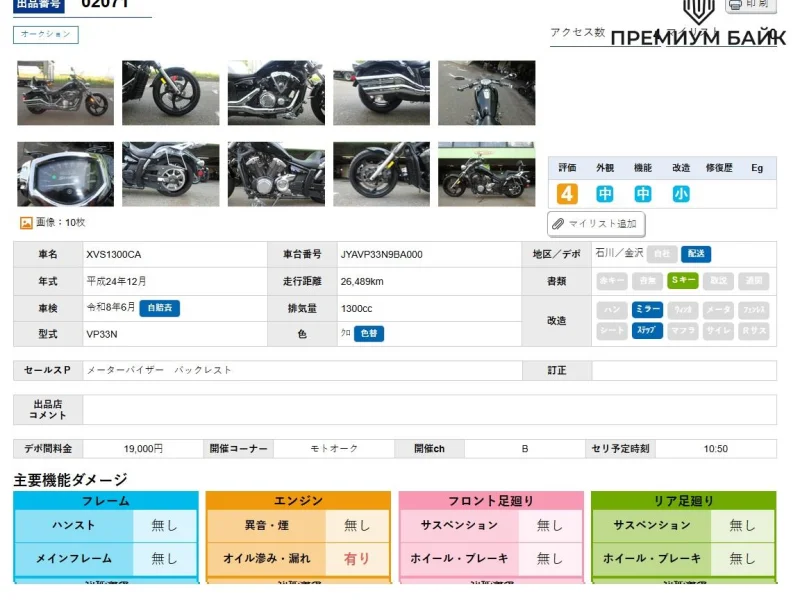Open the front wheel close-up thumbnail
800x600 pixels.
pyautogui.click(x=171, y=93)
